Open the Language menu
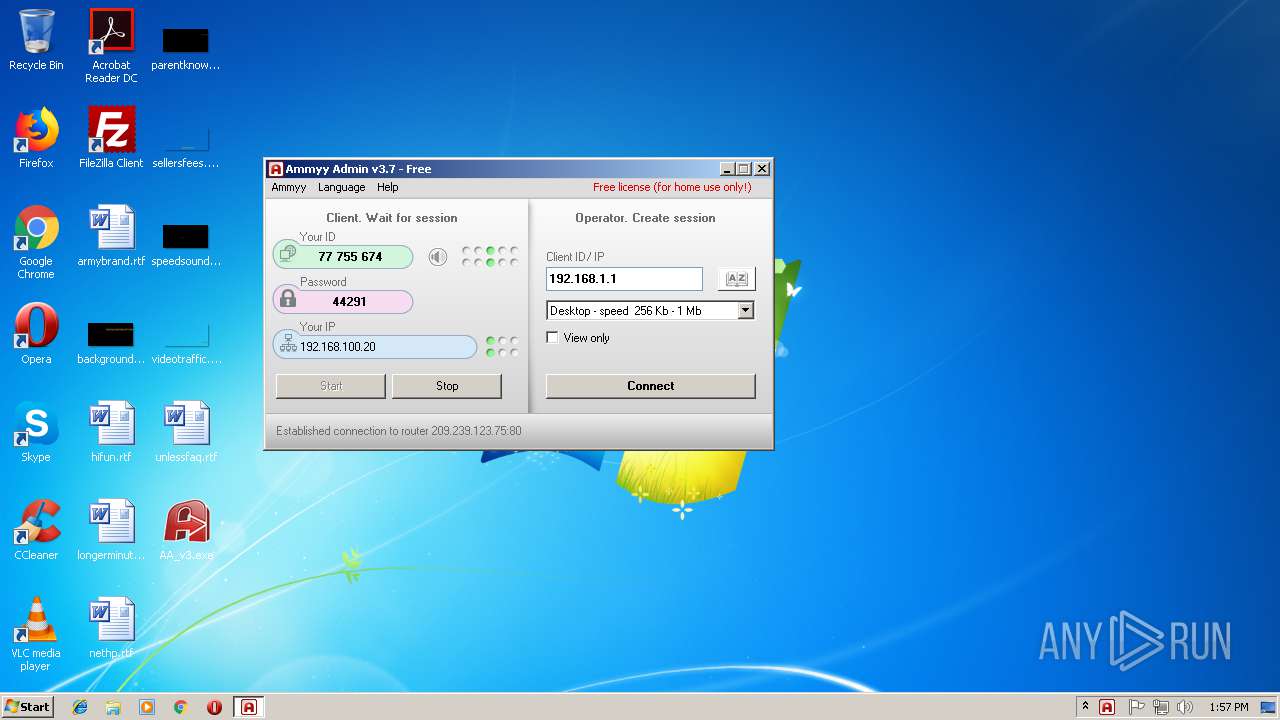The width and height of the screenshot is (1280, 720). pos(342,187)
